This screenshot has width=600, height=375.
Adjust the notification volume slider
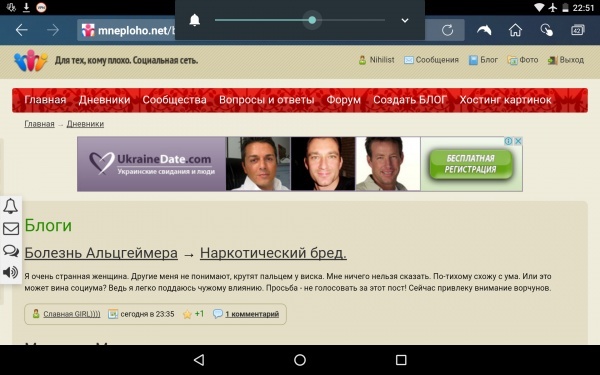(x=300, y=20)
